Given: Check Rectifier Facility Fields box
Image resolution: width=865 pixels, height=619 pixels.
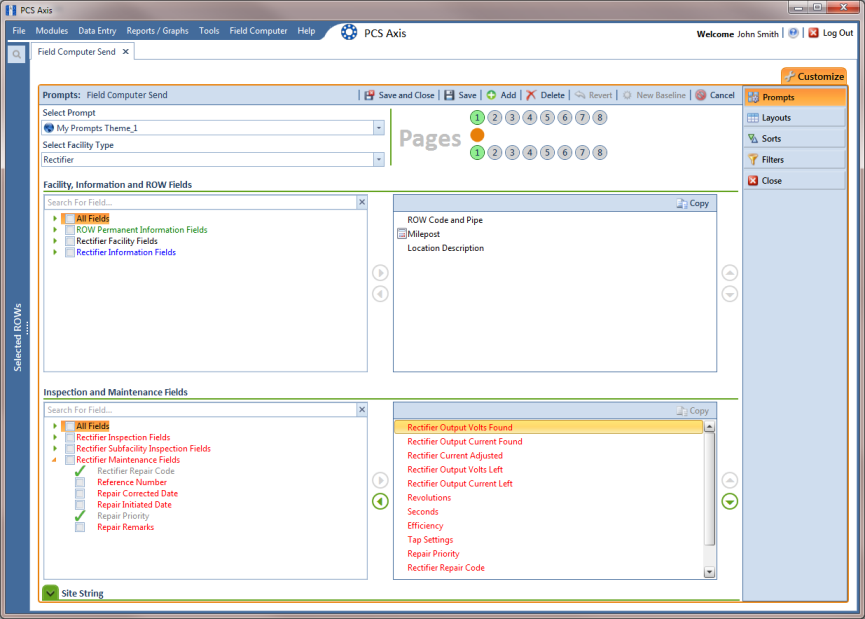Looking at the screenshot, I should pos(70,241).
